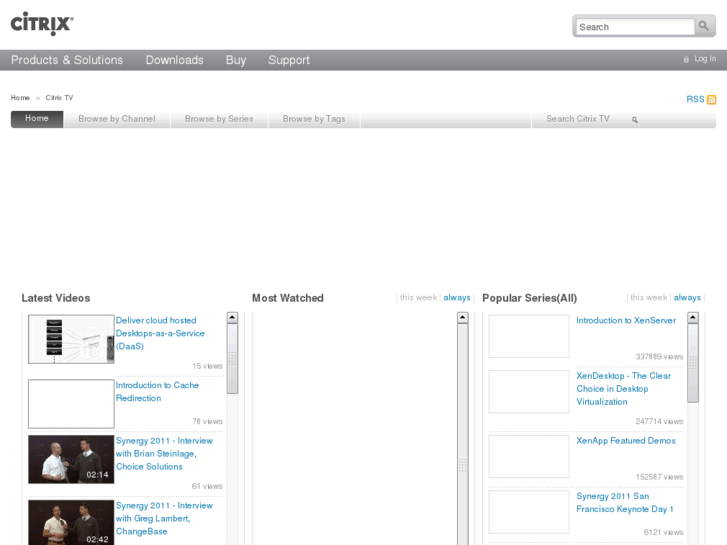The height and width of the screenshot is (545, 727).
Task: Click inside the top Search input field
Action: (635, 27)
